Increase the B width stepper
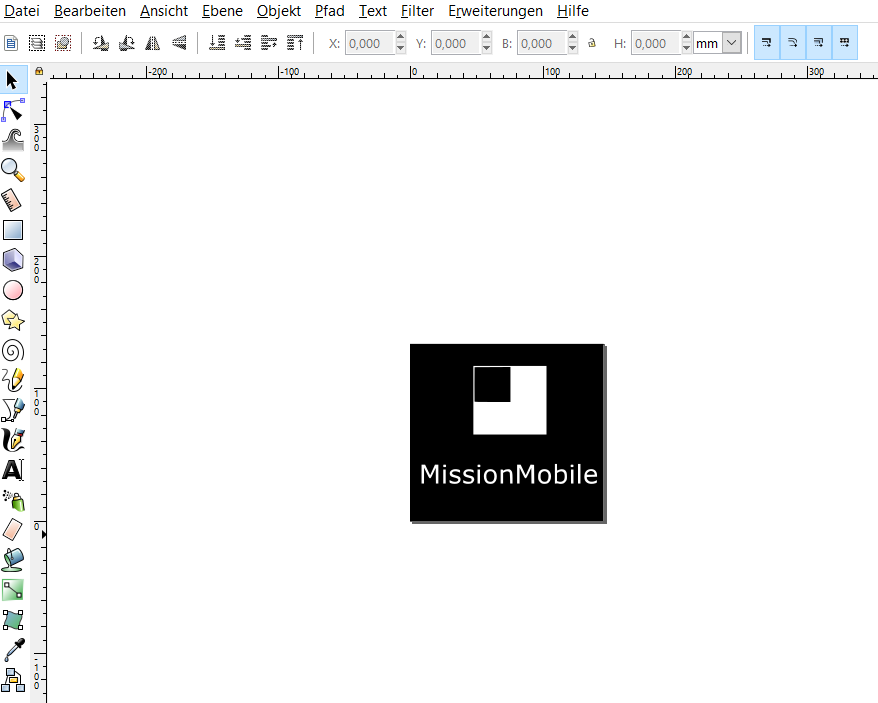The height and width of the screenshot is (703, 878). pos(572,38)
